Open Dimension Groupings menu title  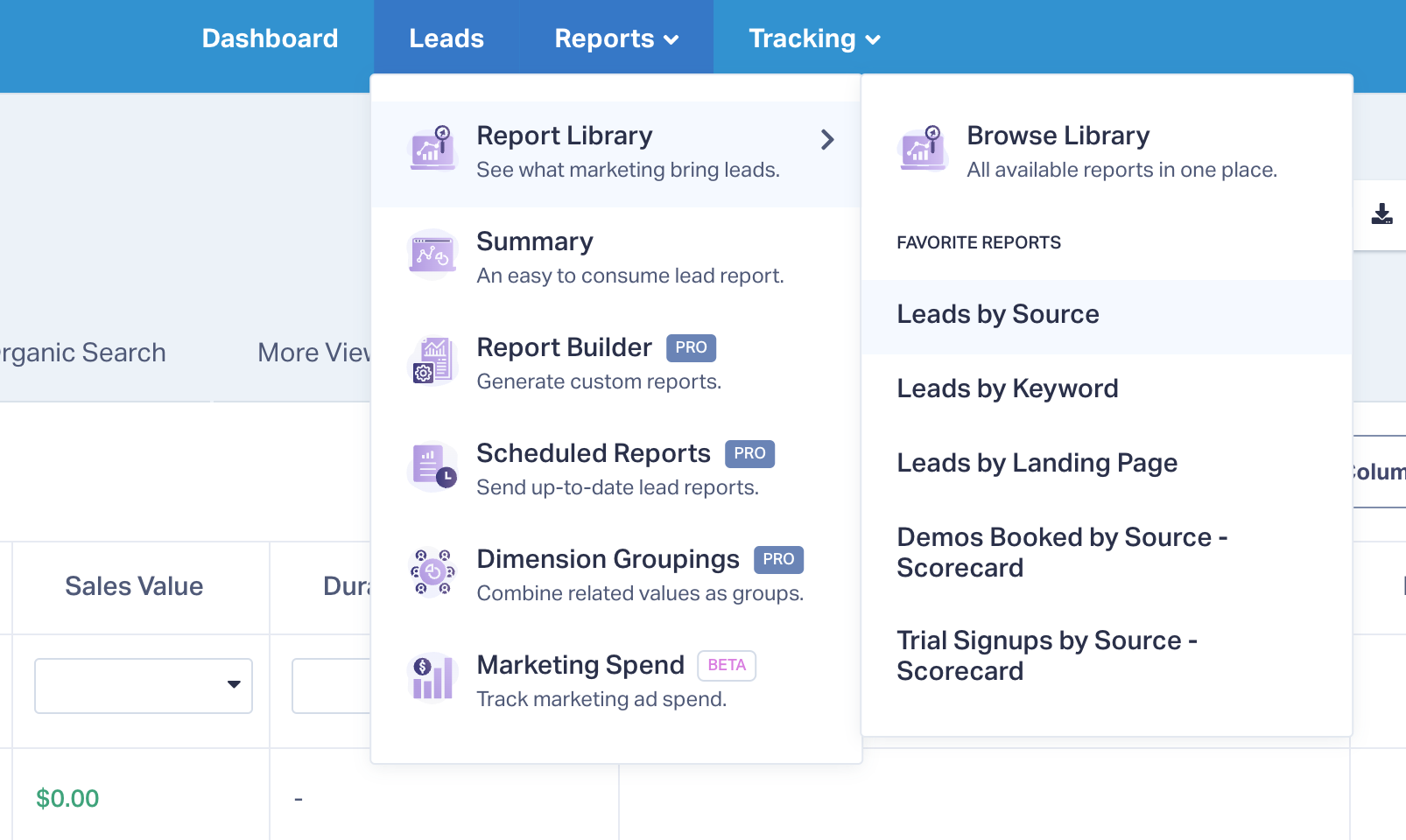608,559
